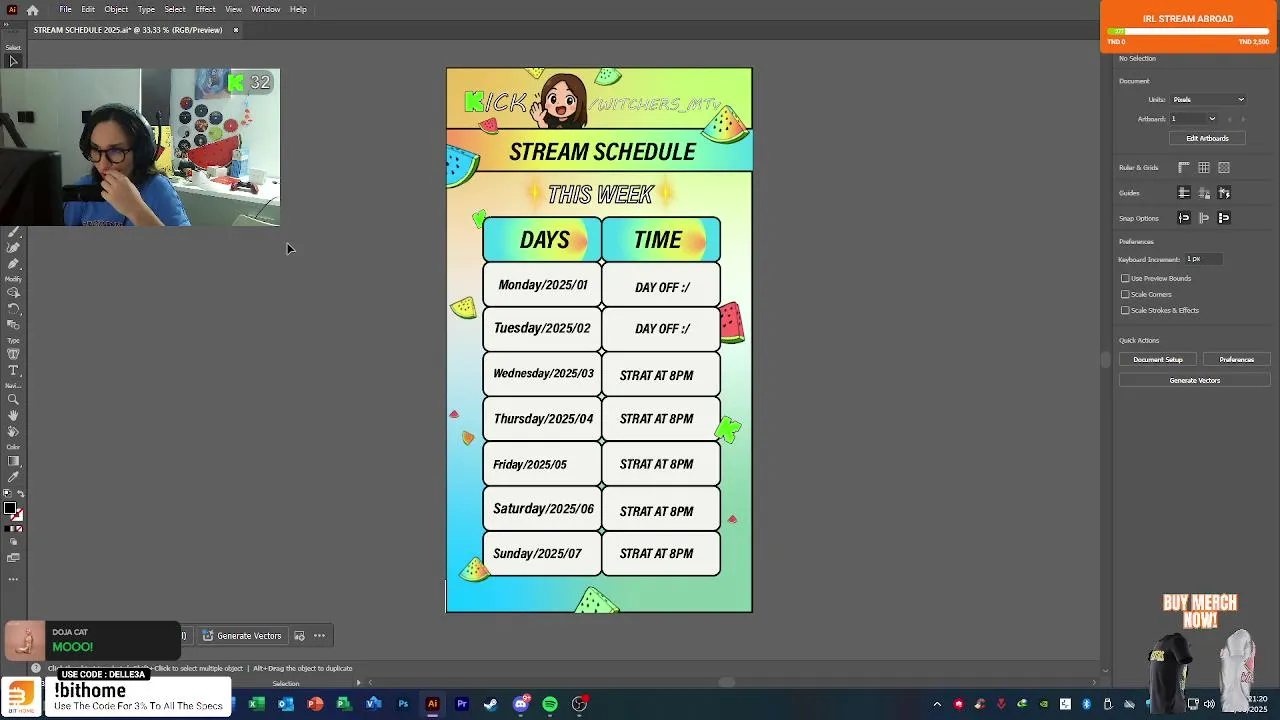Show hidden tray icons chevron
This screenshot has width=1280, height=720.
pyautogui.click(x=937, y=704)
